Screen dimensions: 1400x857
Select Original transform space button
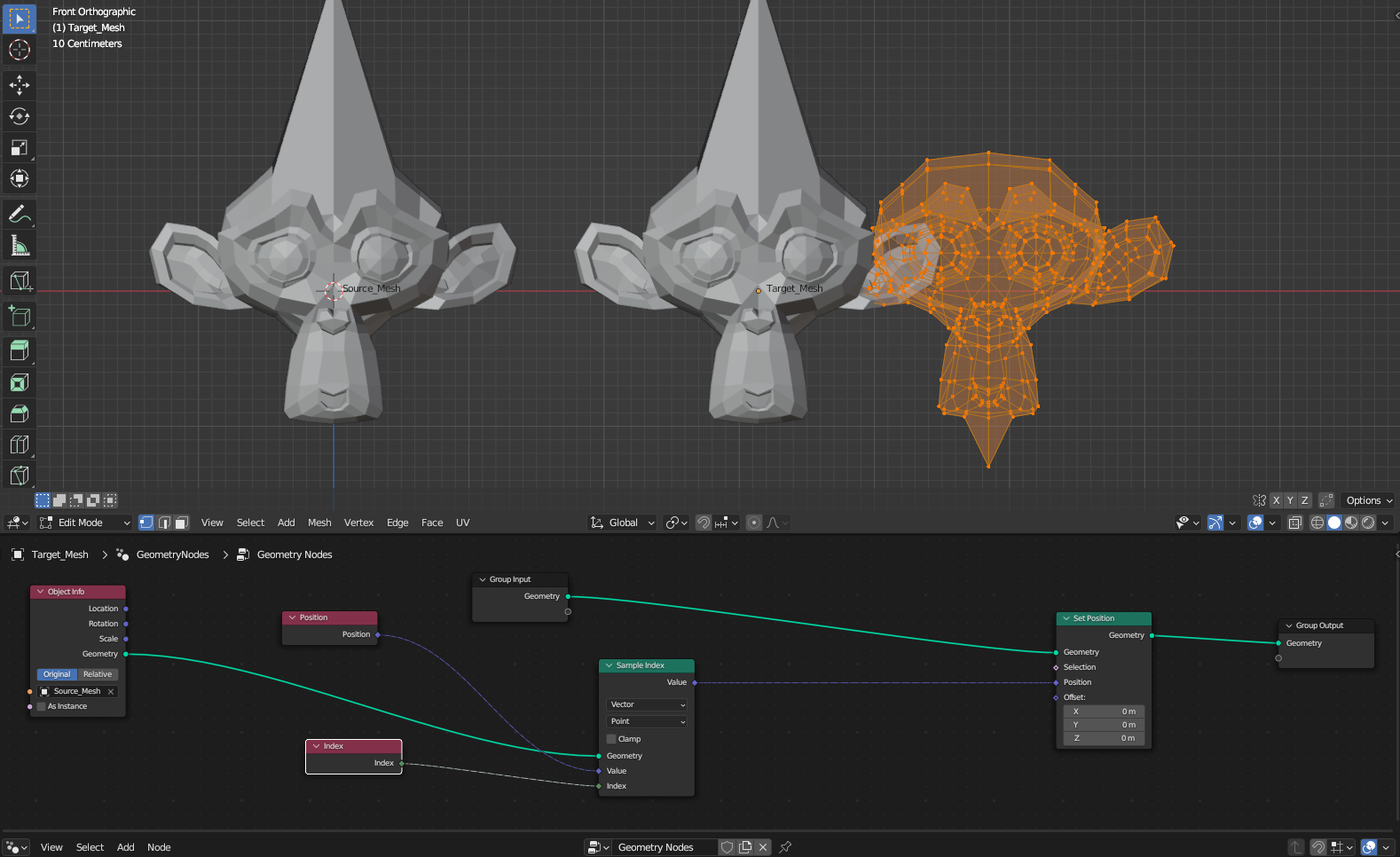57,674
